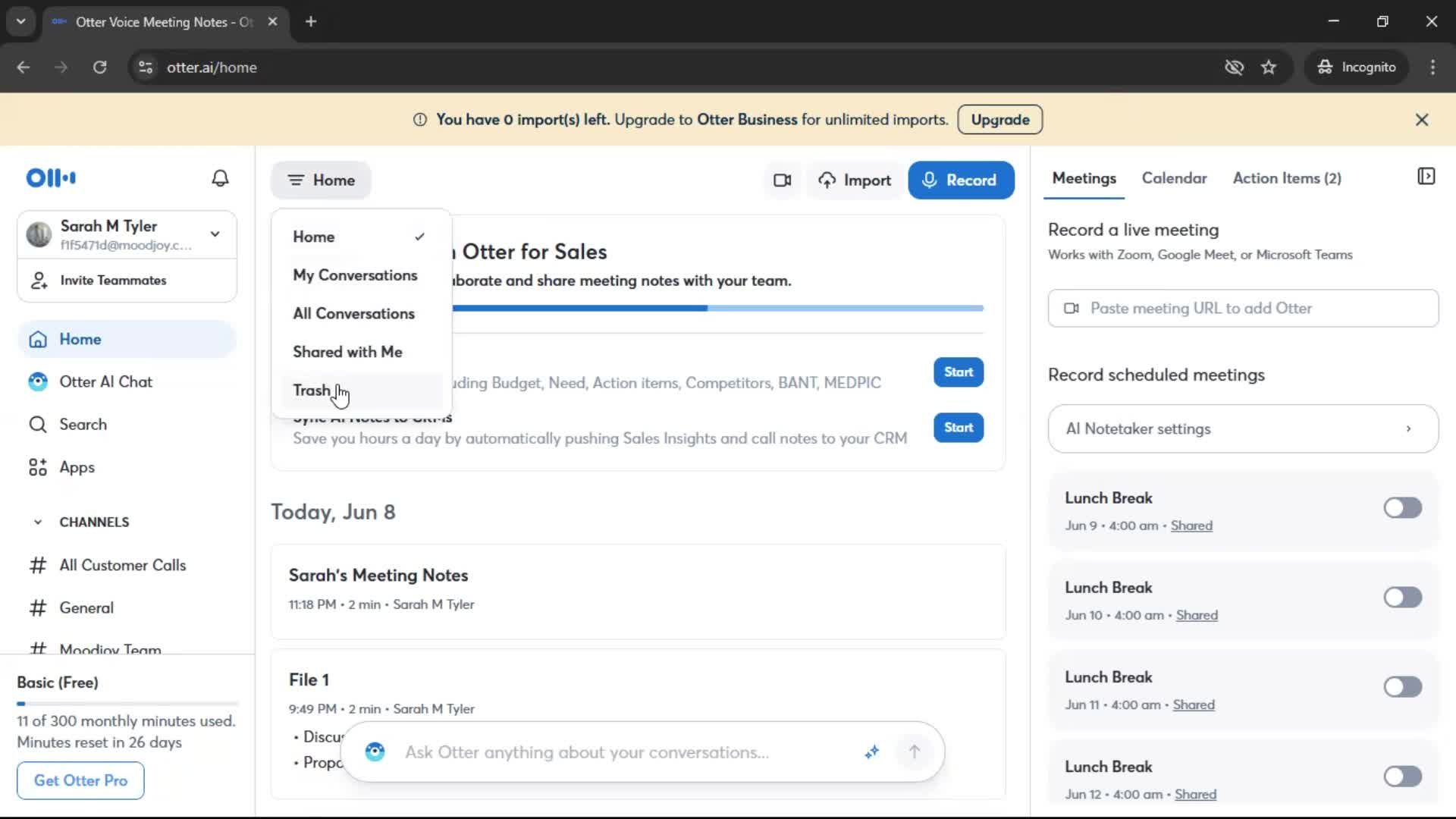Go back in browser history
Image resolution: width=1456 pixels, height=819 pixels.
pyautogui.click(x=24, y=67)
